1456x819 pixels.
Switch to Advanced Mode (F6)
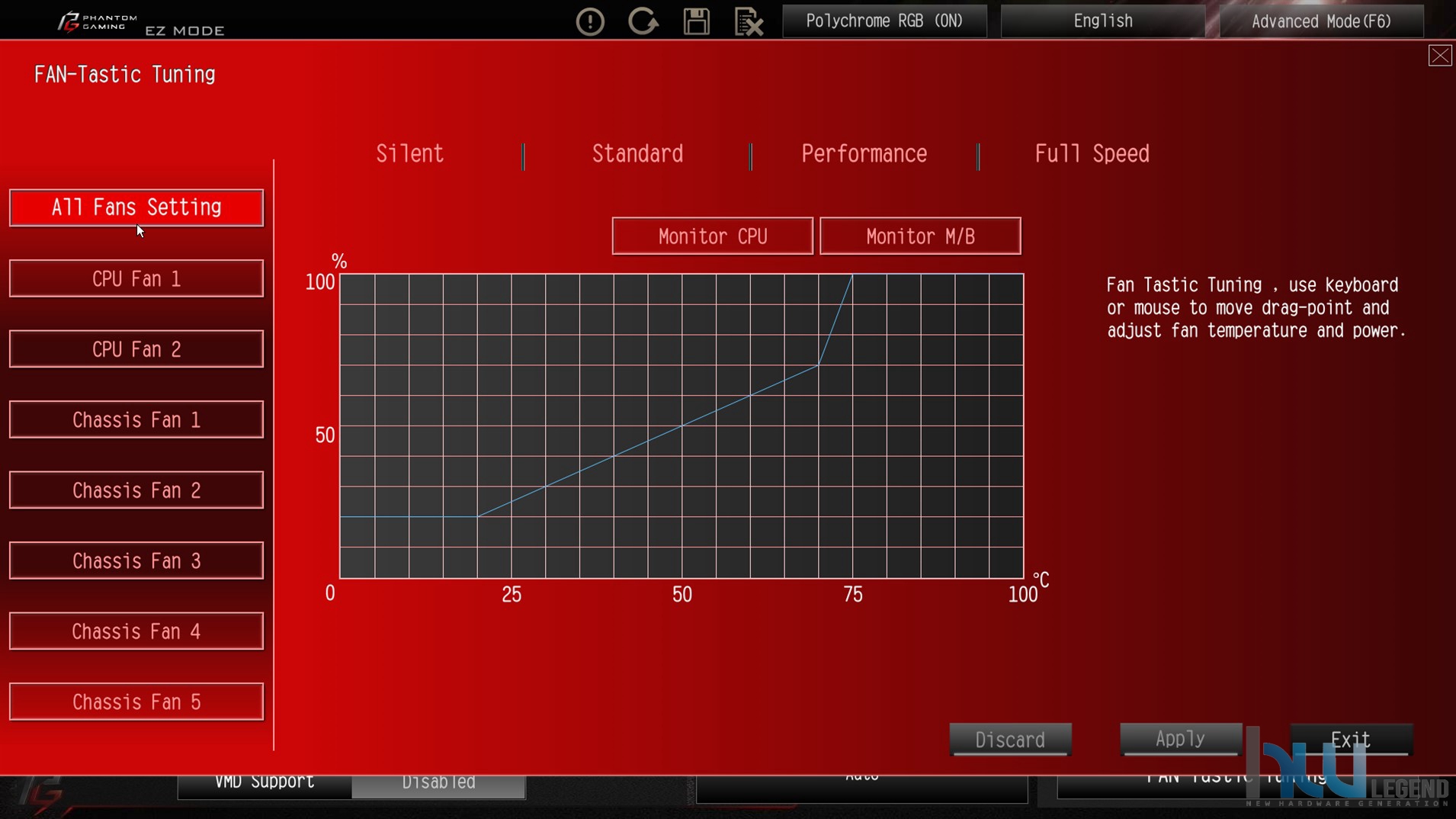point(1321,21)
